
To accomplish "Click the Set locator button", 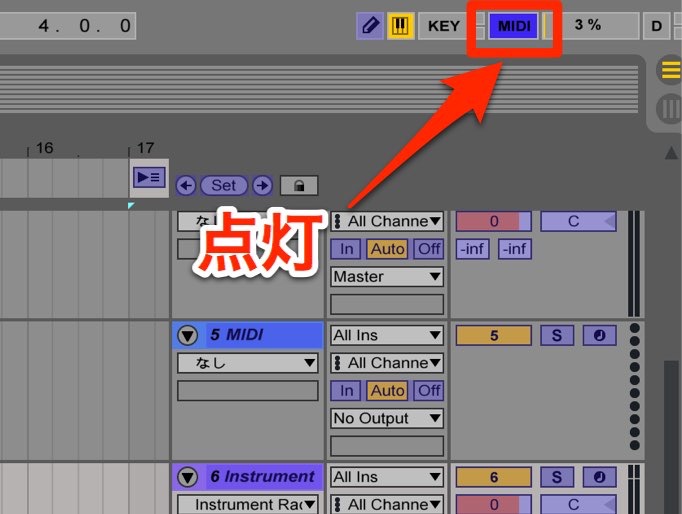I will [224, 186].
